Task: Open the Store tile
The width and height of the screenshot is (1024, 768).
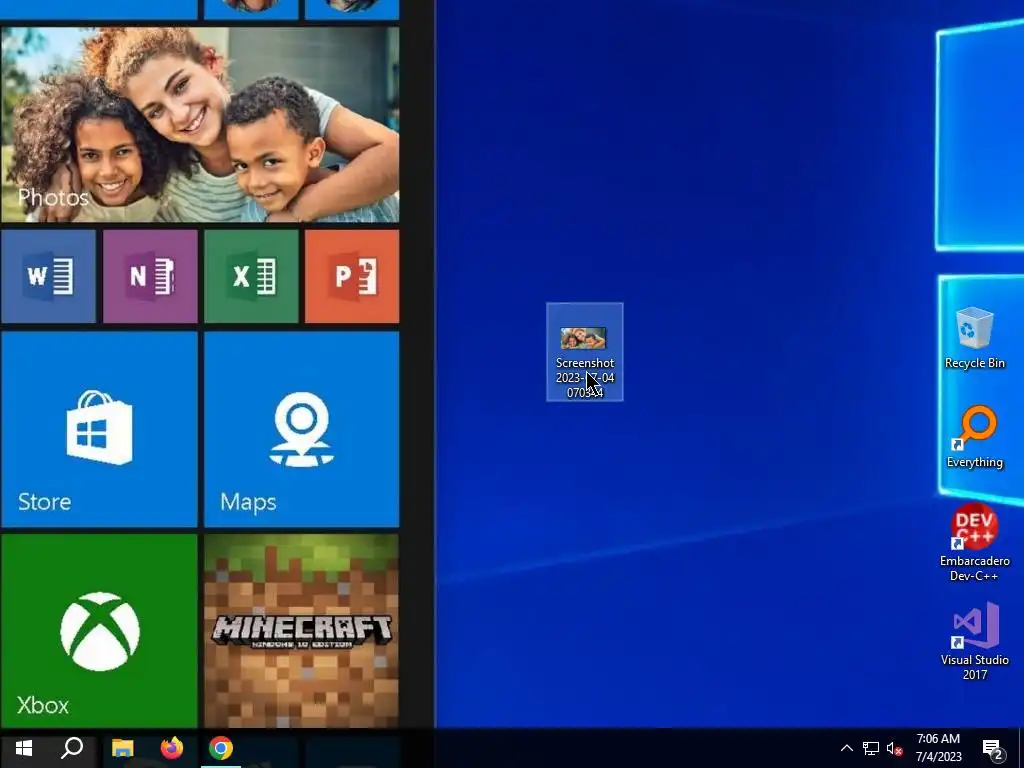Action: tap(99, 429)
